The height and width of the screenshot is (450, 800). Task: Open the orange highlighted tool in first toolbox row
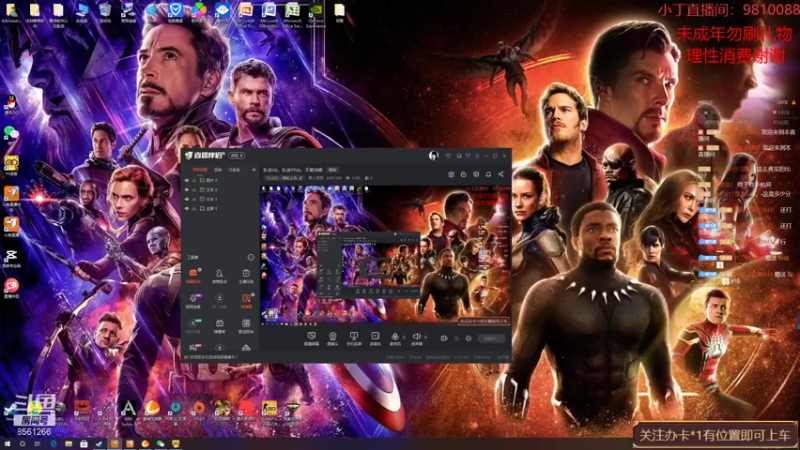[x=193, y=276]
